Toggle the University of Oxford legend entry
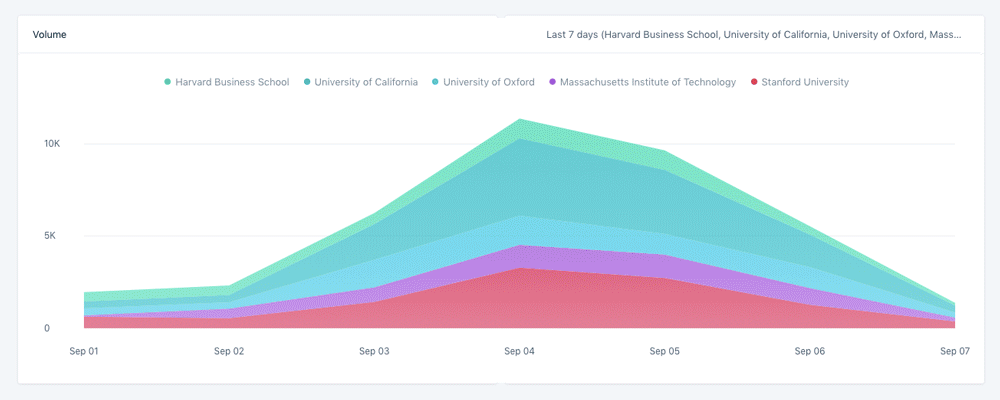 coord(483,82)
